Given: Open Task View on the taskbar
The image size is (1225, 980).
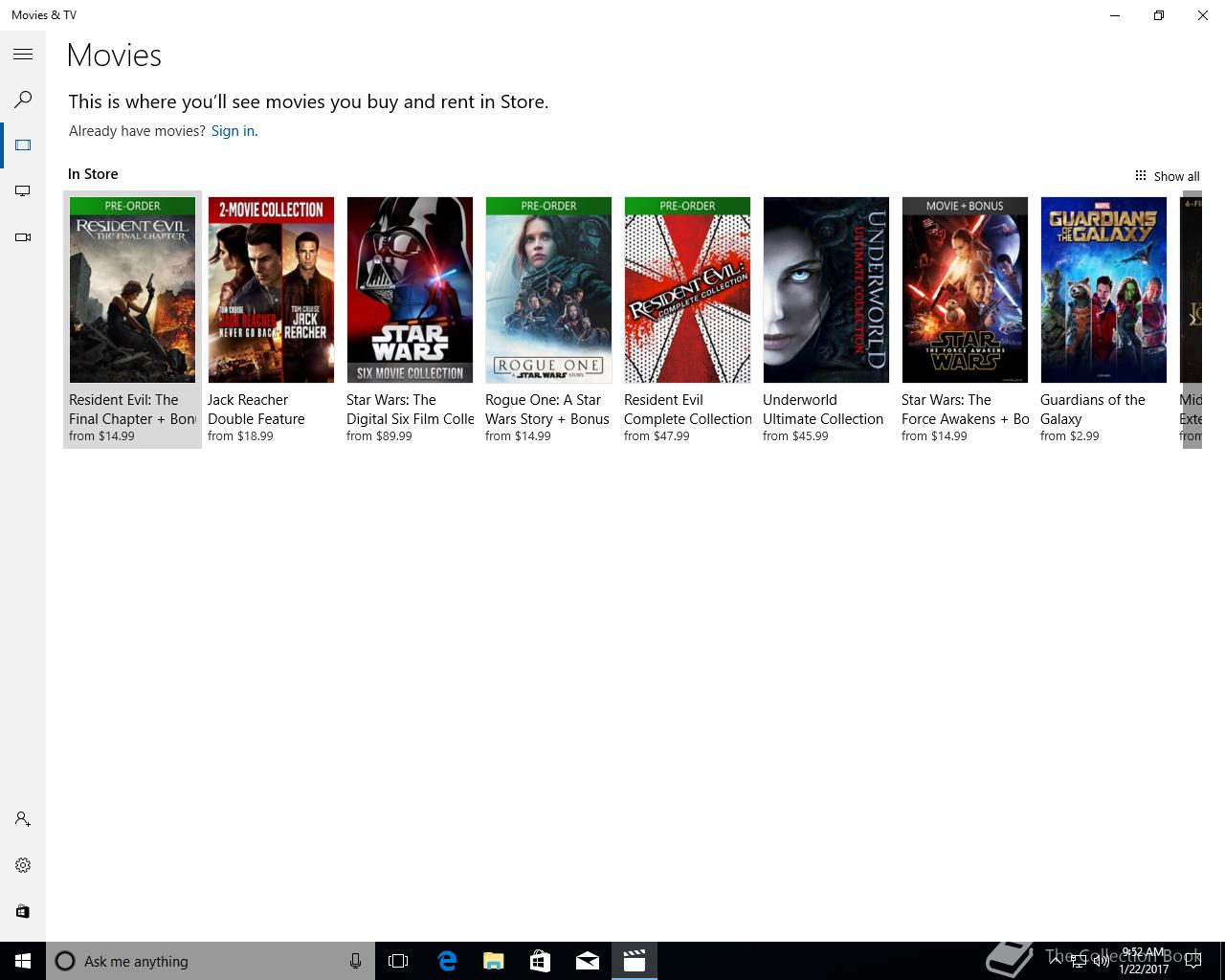Looking at the screenshot, I should click(x=398, y=961).
